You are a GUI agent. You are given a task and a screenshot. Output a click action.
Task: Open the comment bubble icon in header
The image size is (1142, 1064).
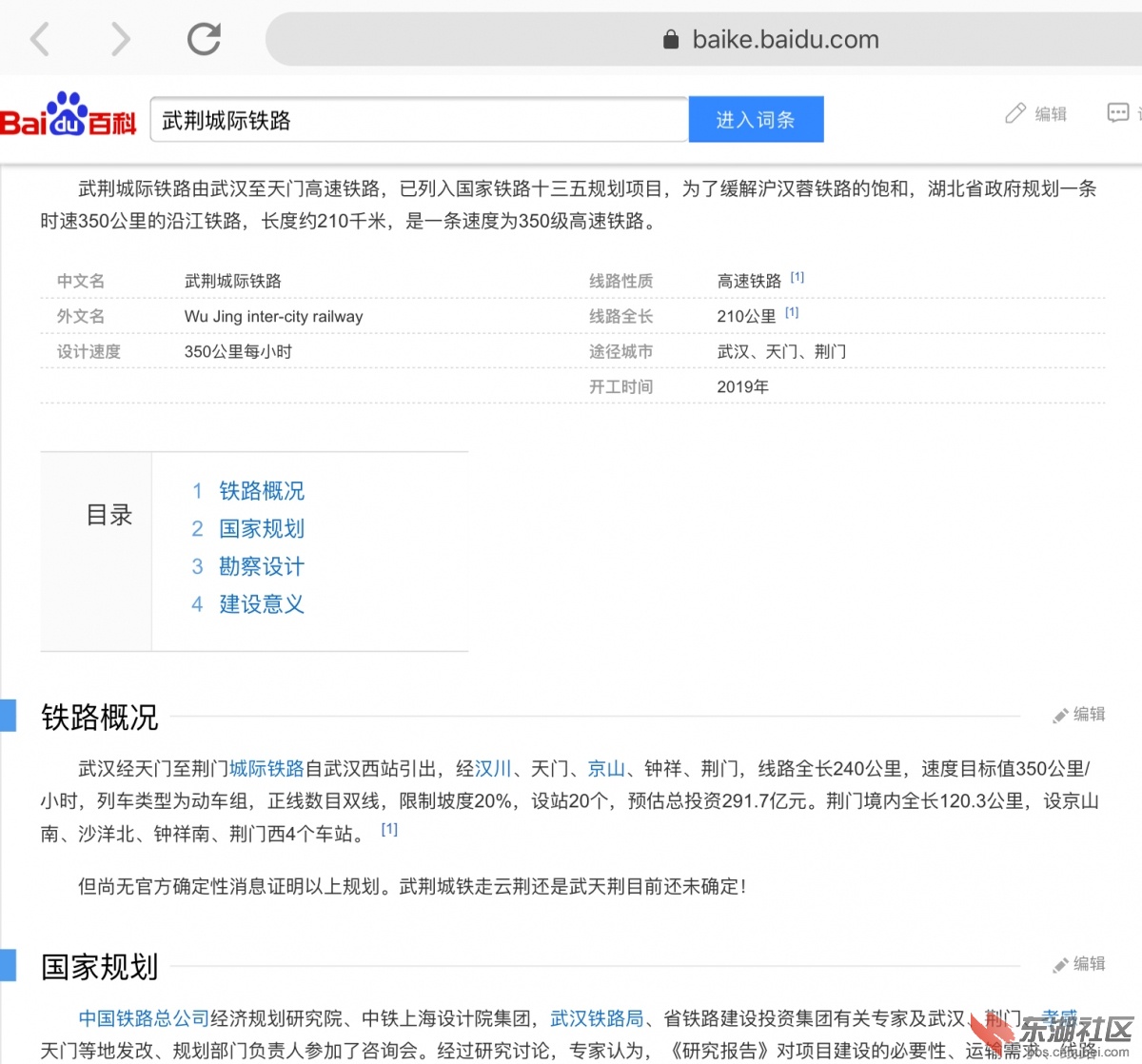[1118, 113]
